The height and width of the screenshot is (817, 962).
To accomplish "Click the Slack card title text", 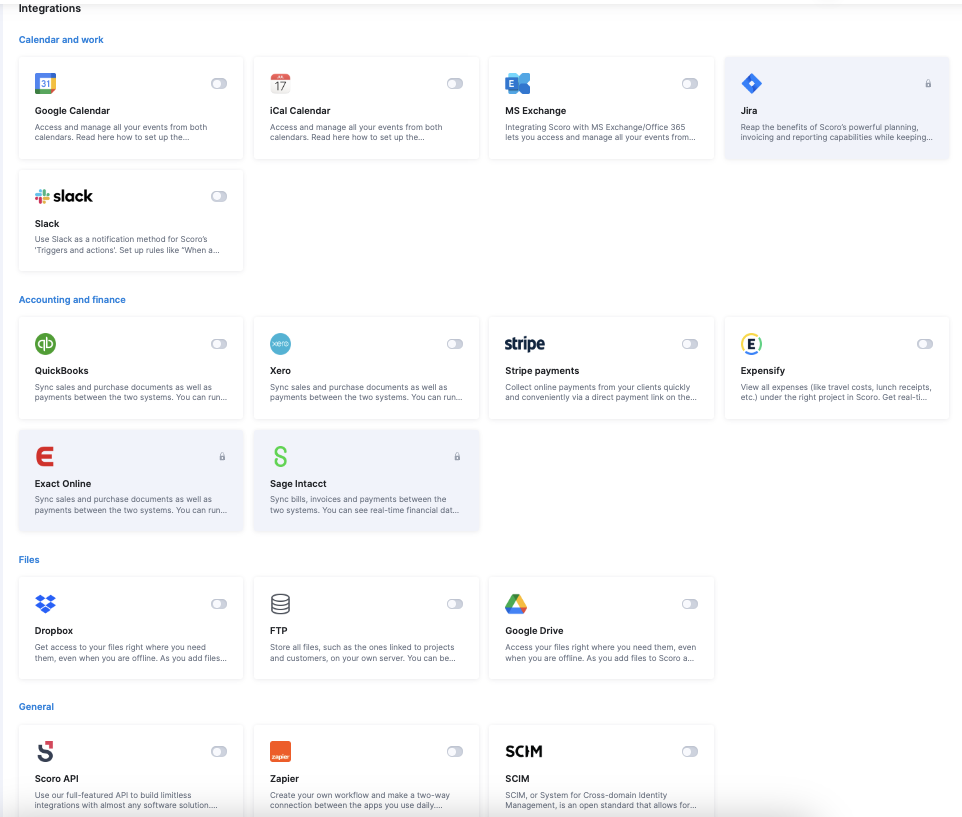I will point(47,224).
